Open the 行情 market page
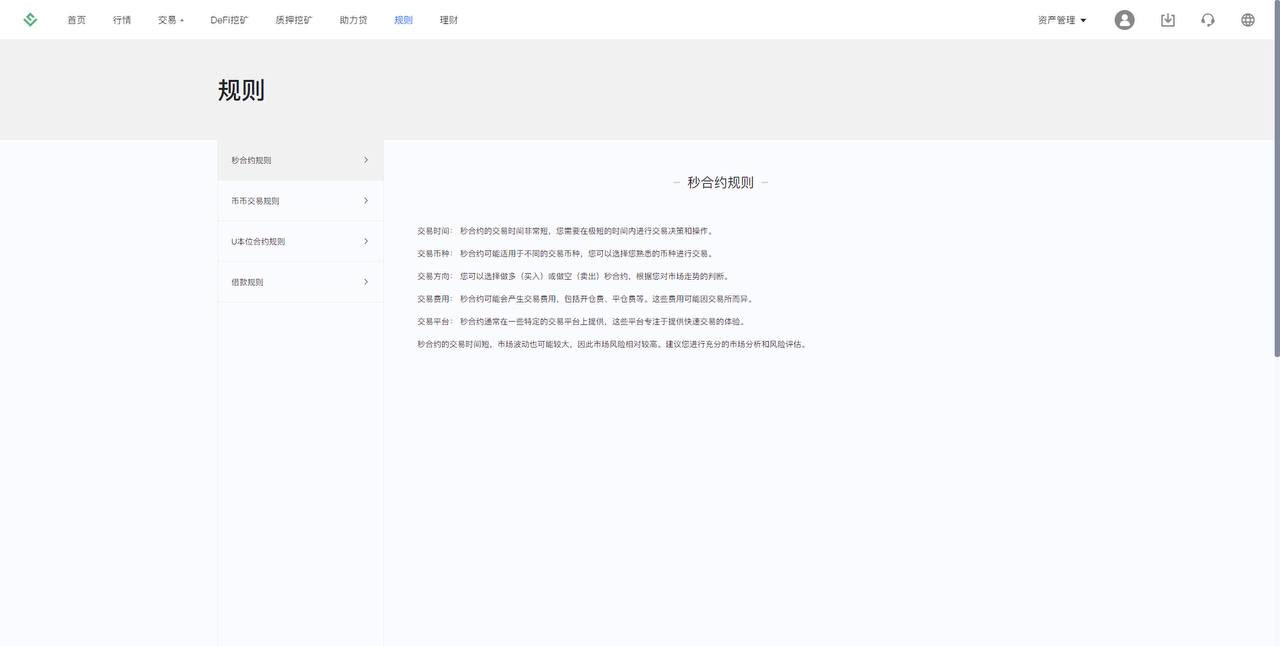This screenshot has width=1280, height=646. pyautogui.click(x=122, y=20)
